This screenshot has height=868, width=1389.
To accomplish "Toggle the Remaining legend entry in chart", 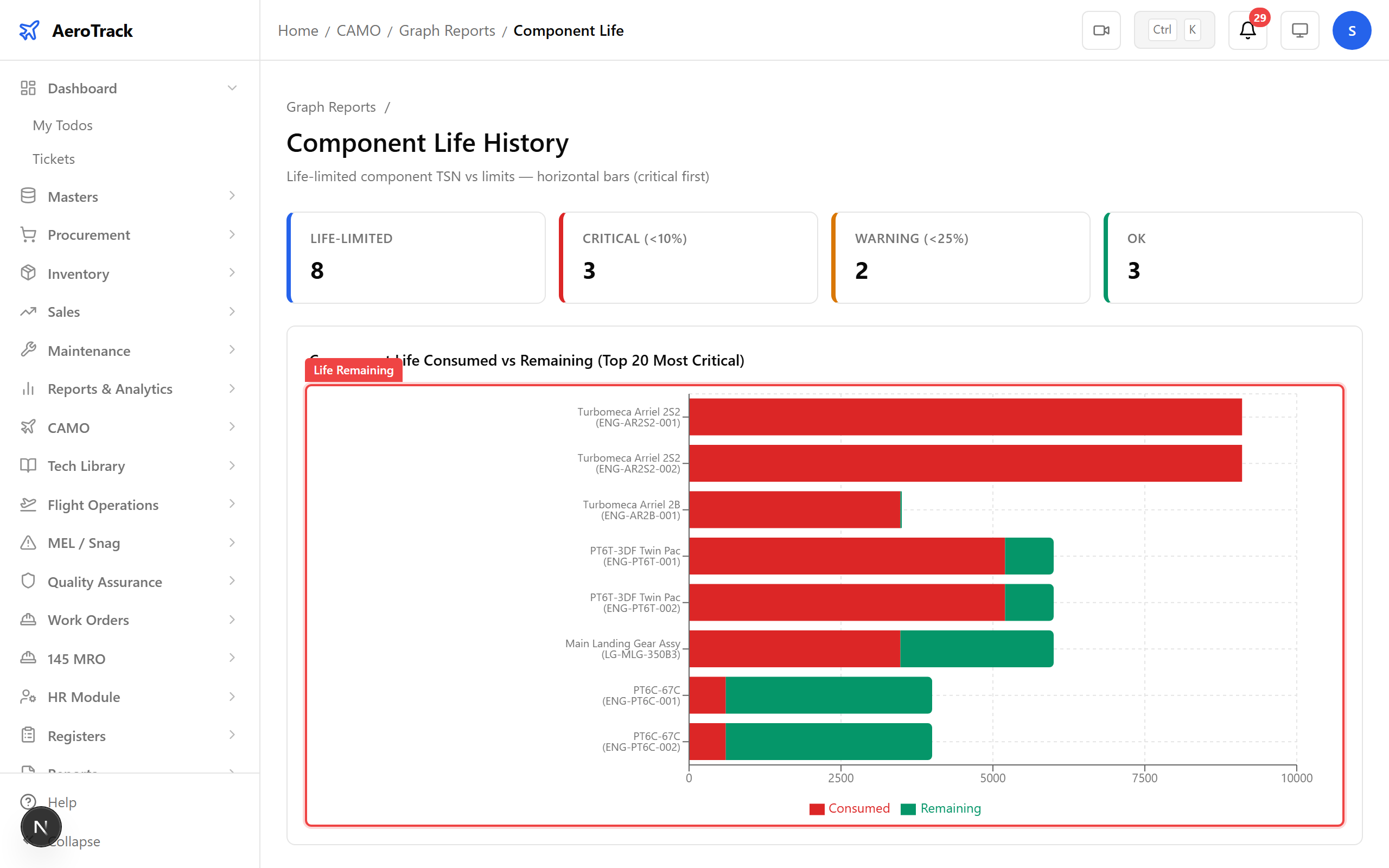I will [940, 808].
